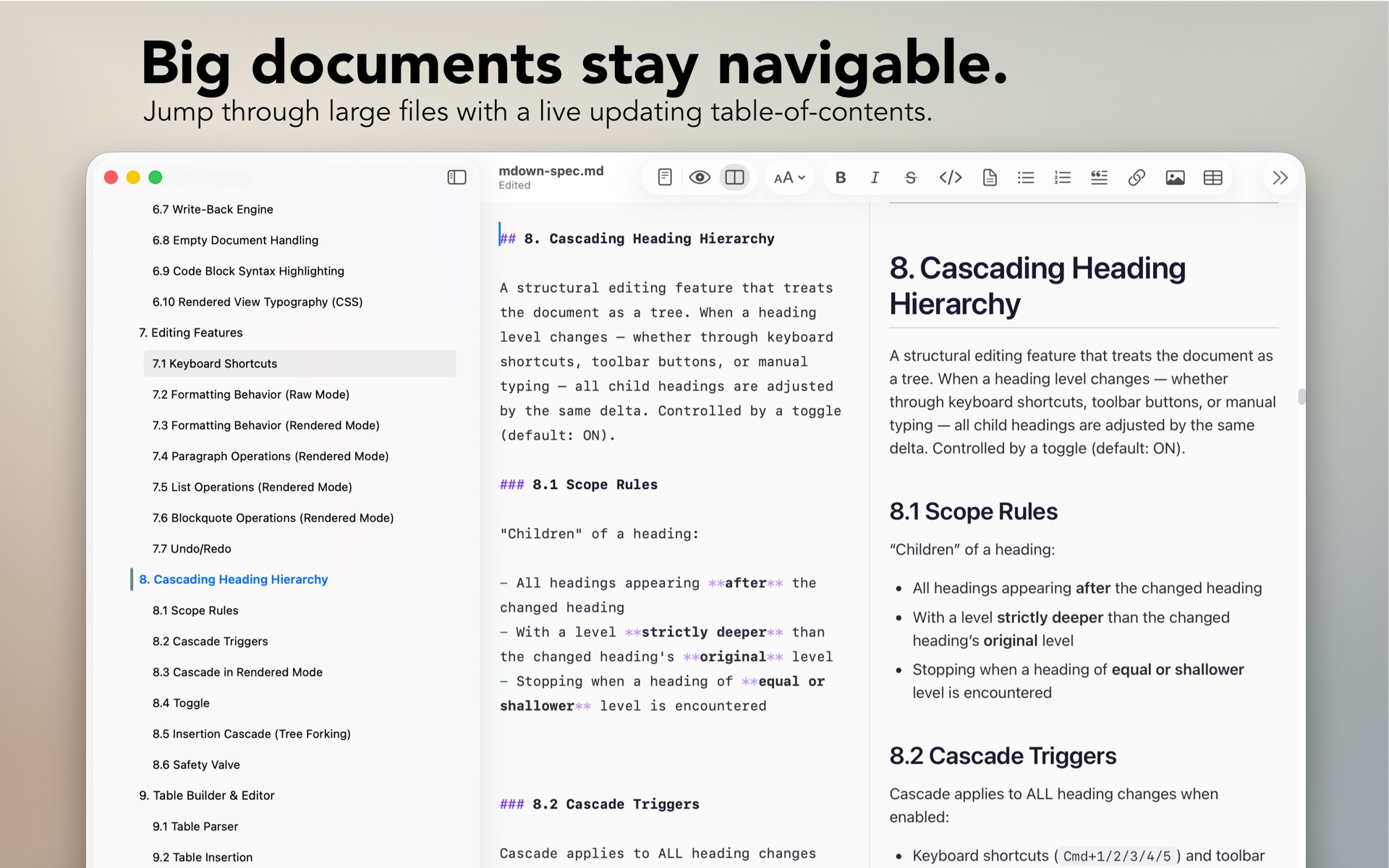Insert inline code with the code icon
Image resolution: width=1389 pixels, height=868 pixels.
pos(950,177)
